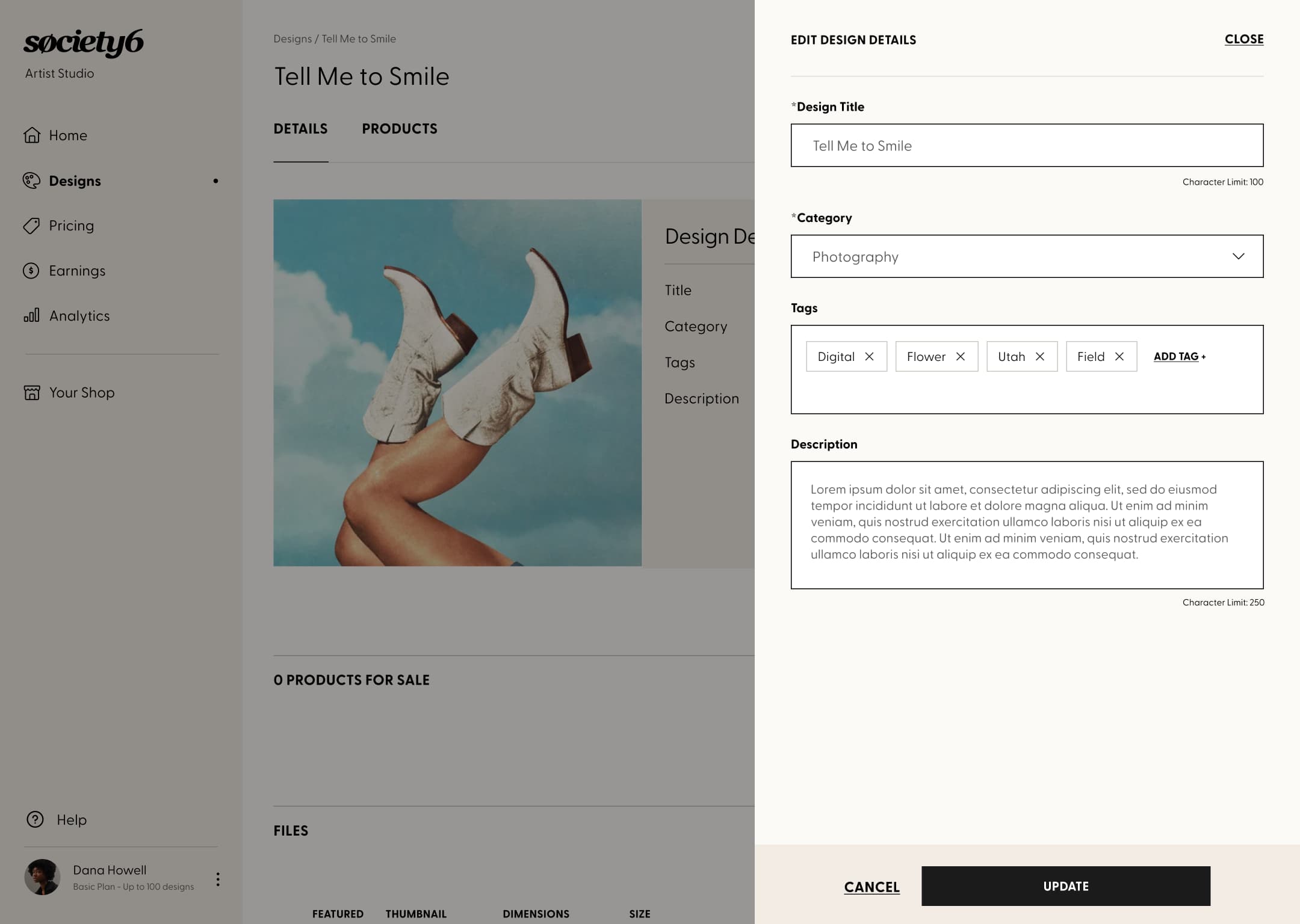Remove the Digital tag with its X
The width and height of the screenshot is (1300, 924).
coord(869,357)
